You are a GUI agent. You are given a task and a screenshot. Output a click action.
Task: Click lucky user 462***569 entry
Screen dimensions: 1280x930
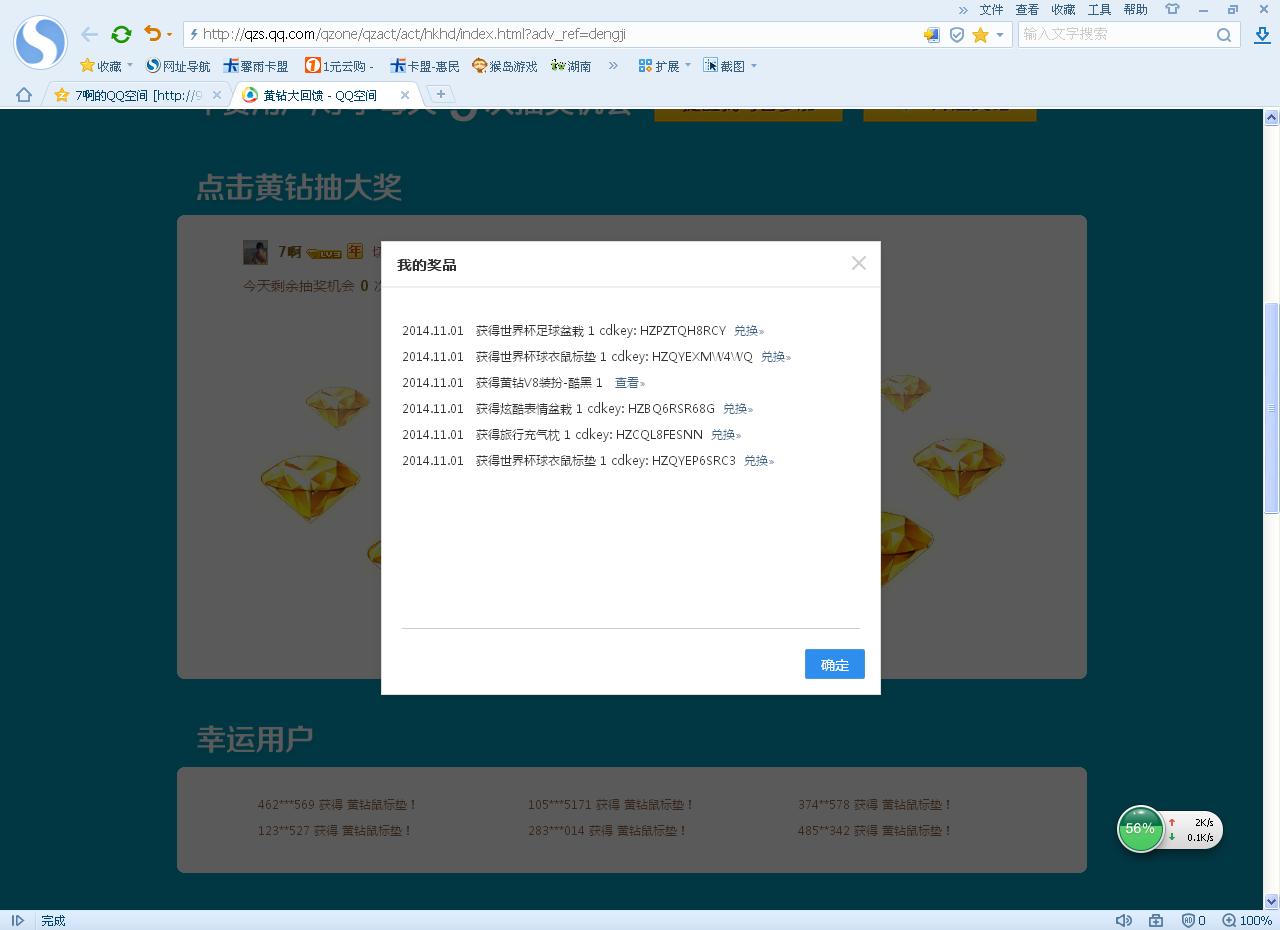click(x=337, y=804)
